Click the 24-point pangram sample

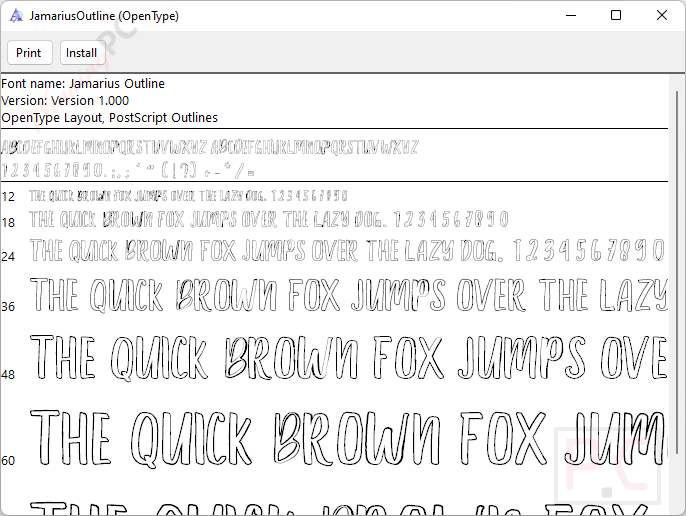(x=348, y=250)
